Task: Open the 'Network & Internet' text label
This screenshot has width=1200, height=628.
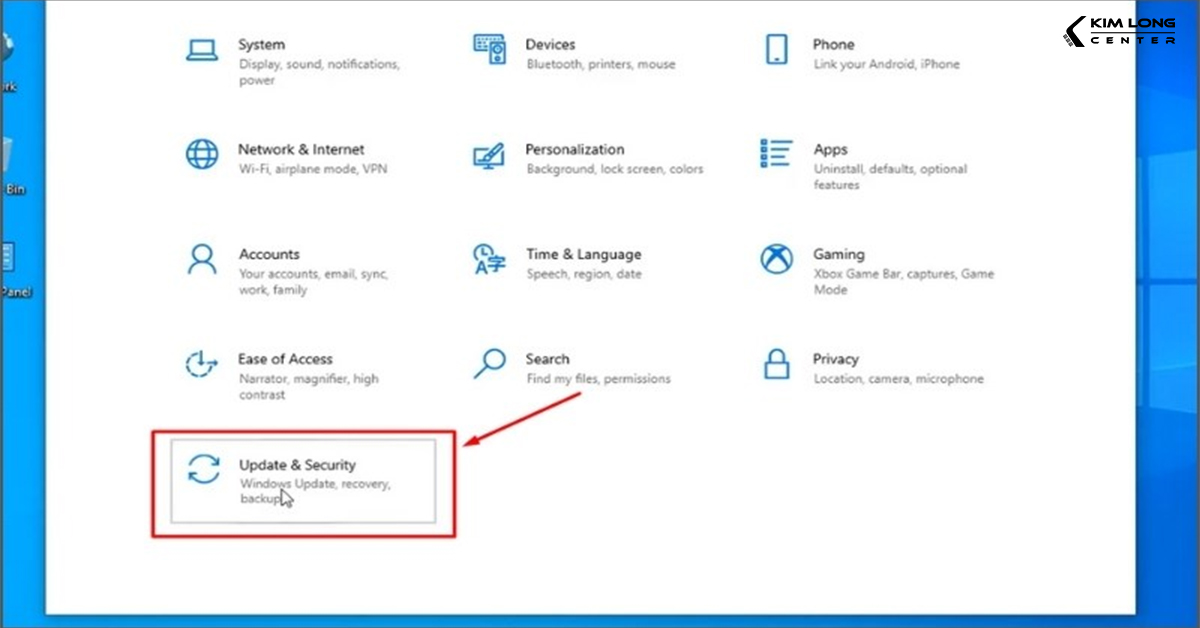Action: pyautogui.click(x=301, y=149)
